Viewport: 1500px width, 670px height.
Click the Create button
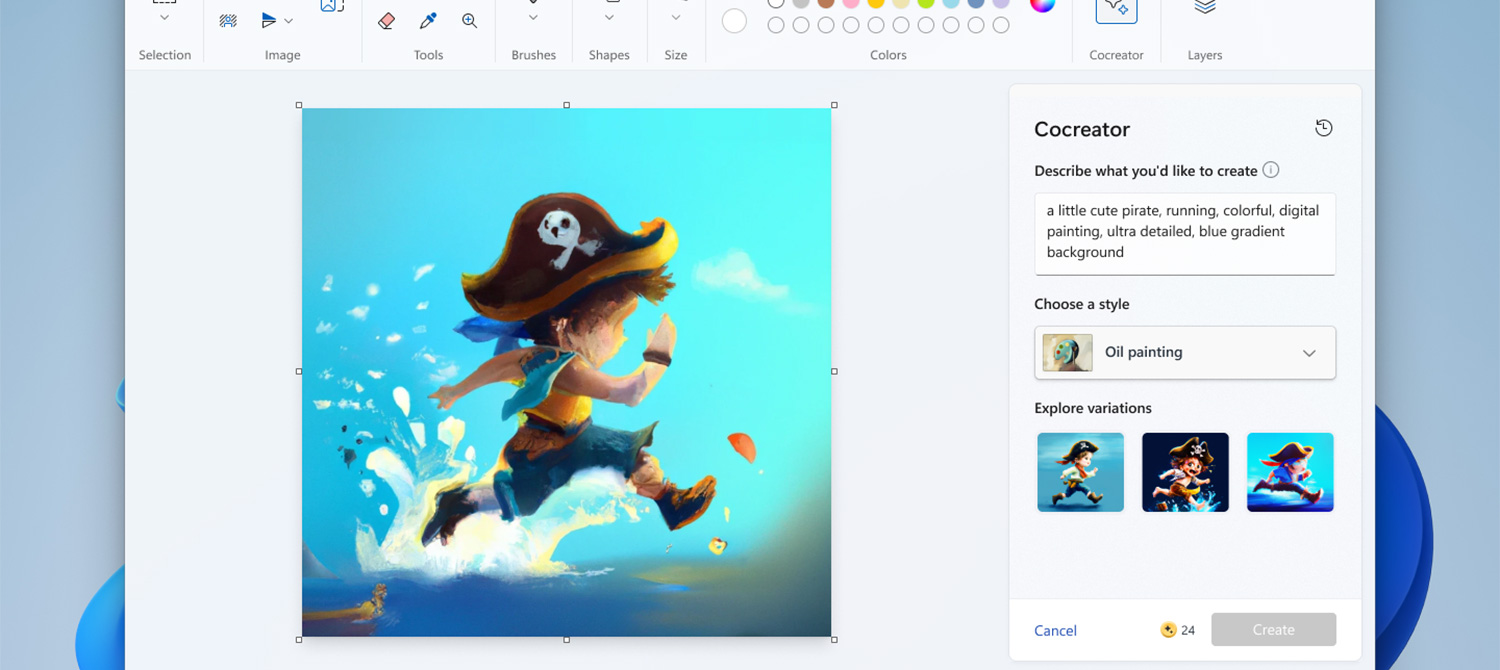[1273, 629]
